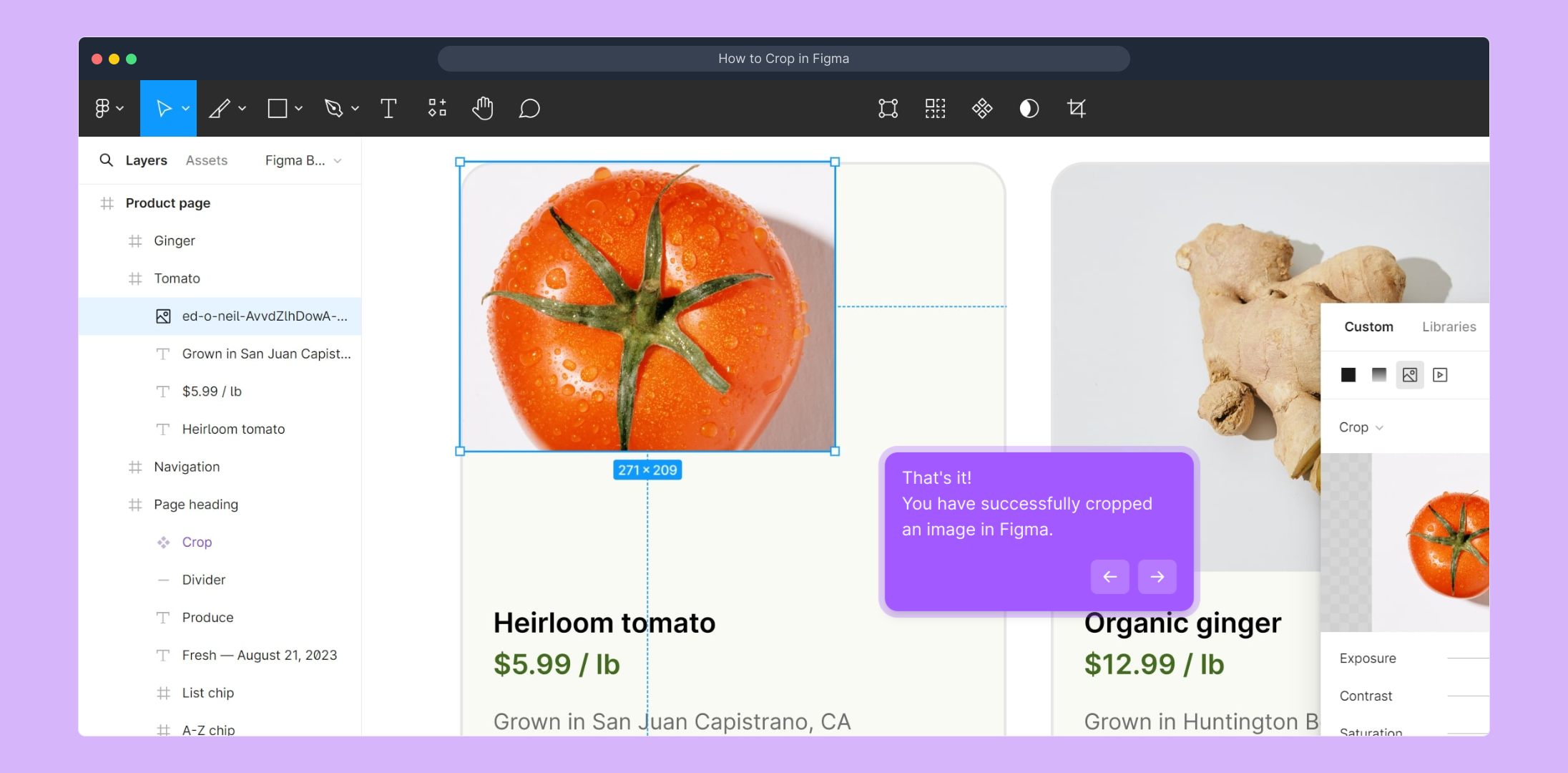Select the Text tool in toolbar
Viewport: 1568px width, 773px height.
(x=388, y=109)
